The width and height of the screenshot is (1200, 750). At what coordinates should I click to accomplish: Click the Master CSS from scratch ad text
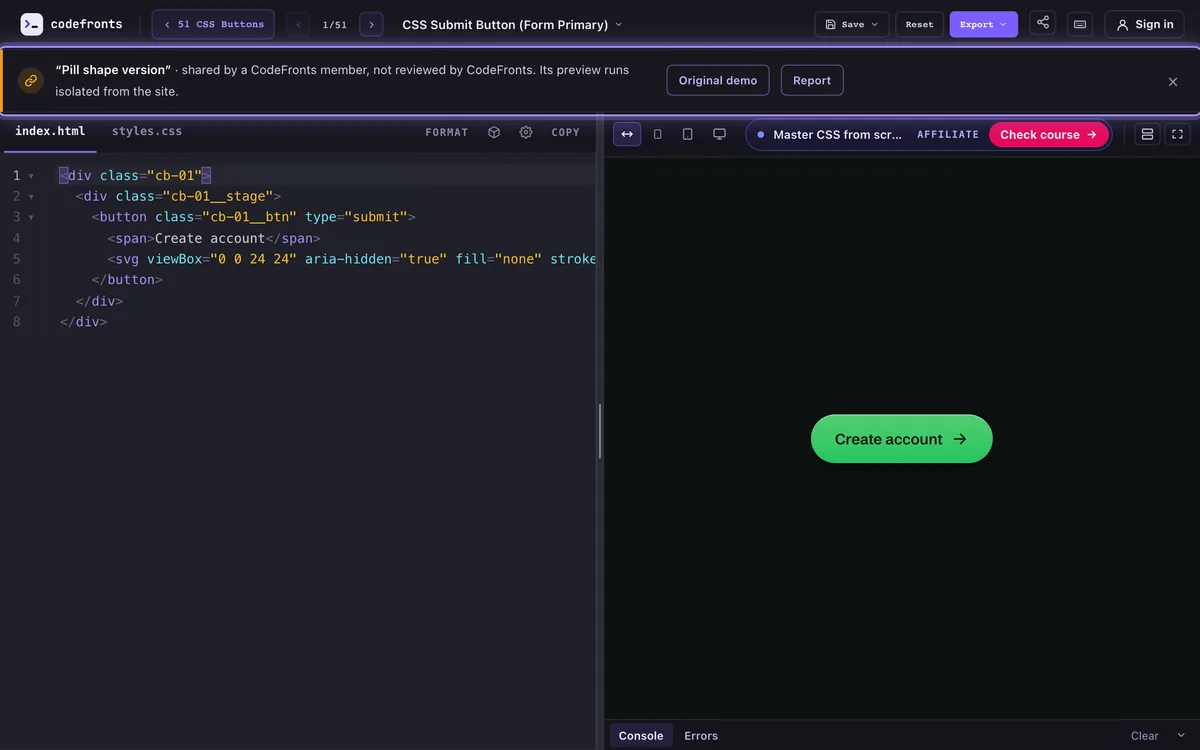pos(837,134)
